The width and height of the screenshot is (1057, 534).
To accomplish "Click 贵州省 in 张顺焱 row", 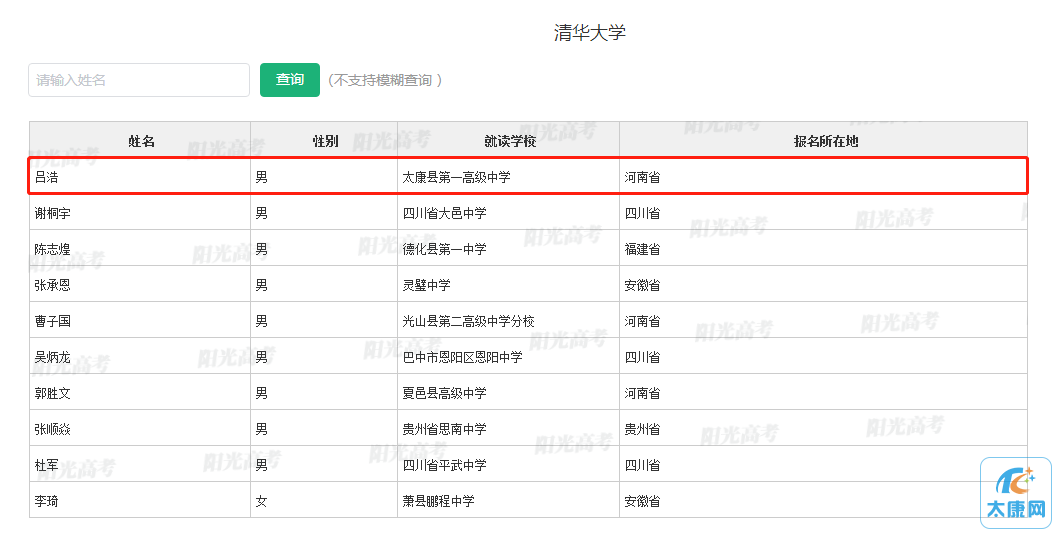I will pyautogui.click(x=642, y=429).
